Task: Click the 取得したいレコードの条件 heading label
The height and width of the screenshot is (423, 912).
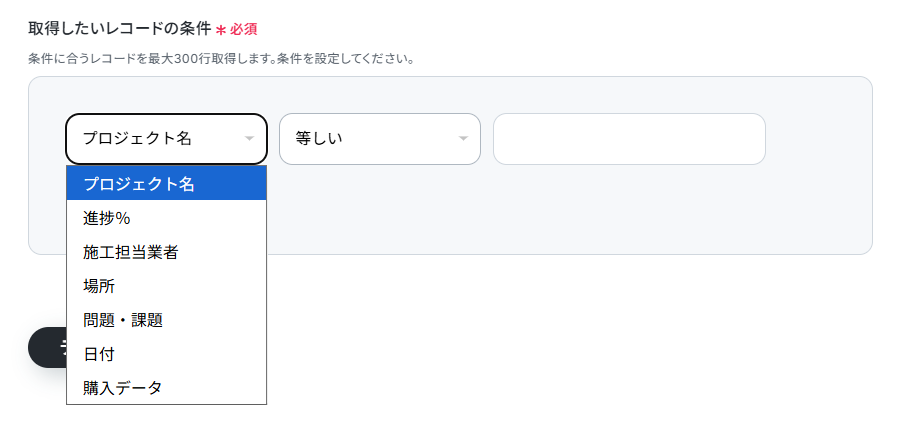Action: [120, 29]
